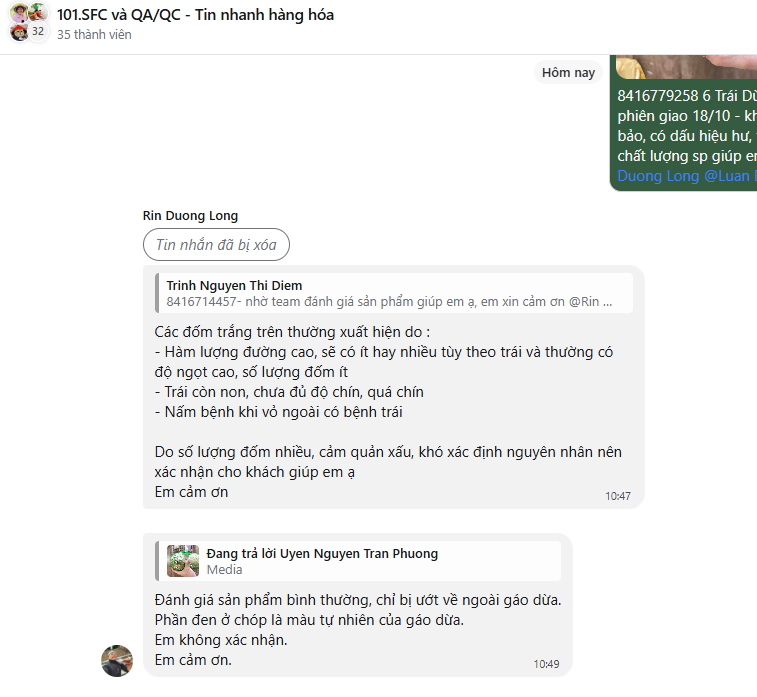
Task: Click the 32 members count badge
Action: click(38, 31)
